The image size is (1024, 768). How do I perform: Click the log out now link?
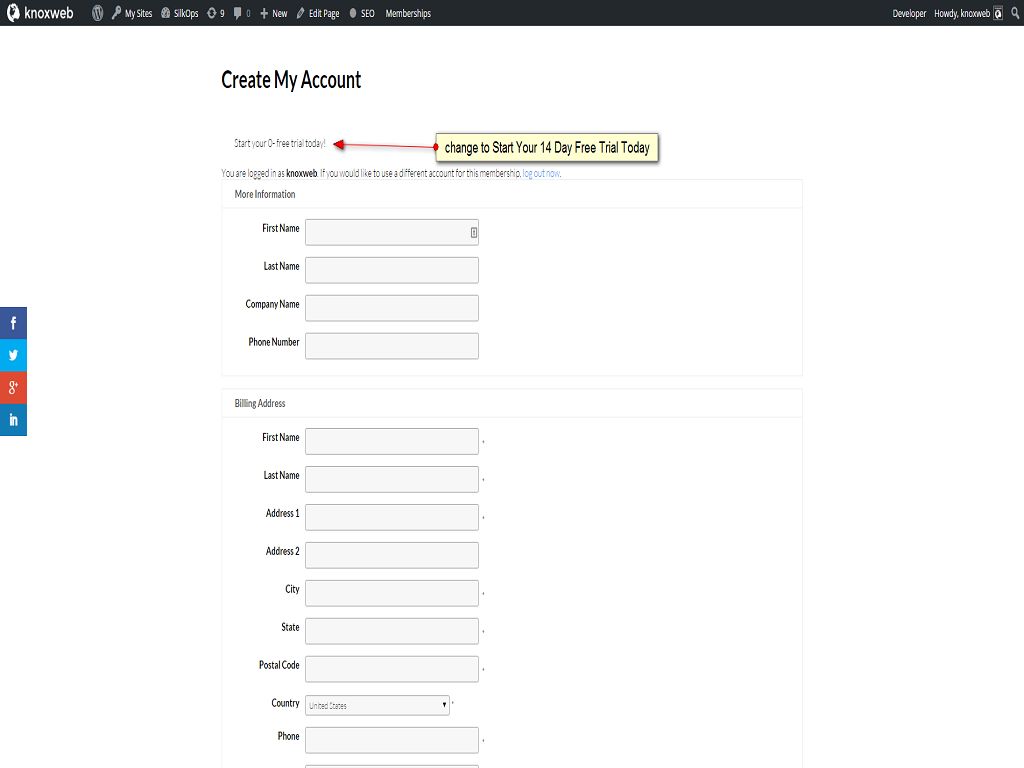click(541, 173)
